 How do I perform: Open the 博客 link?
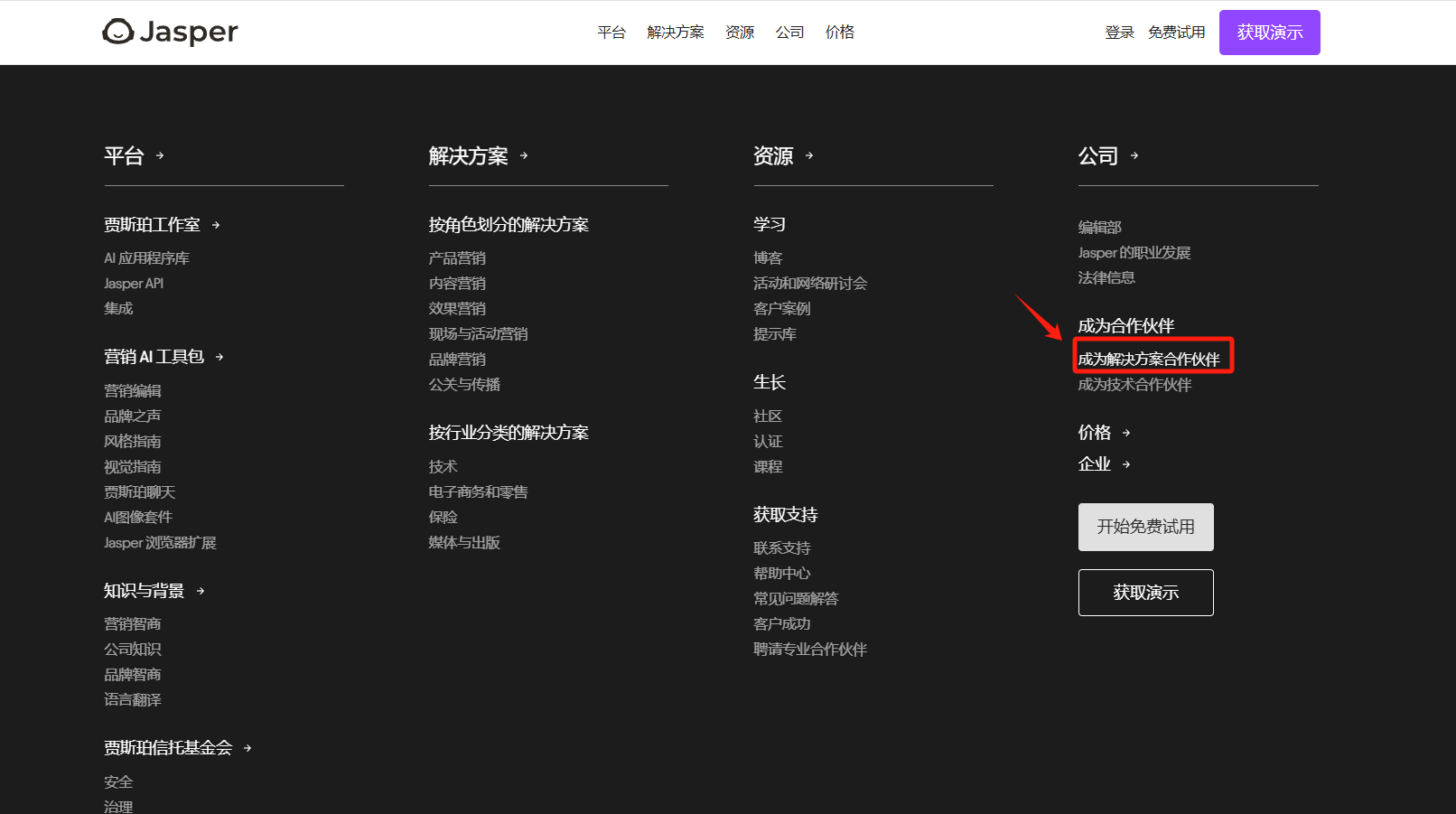point(768,258)
